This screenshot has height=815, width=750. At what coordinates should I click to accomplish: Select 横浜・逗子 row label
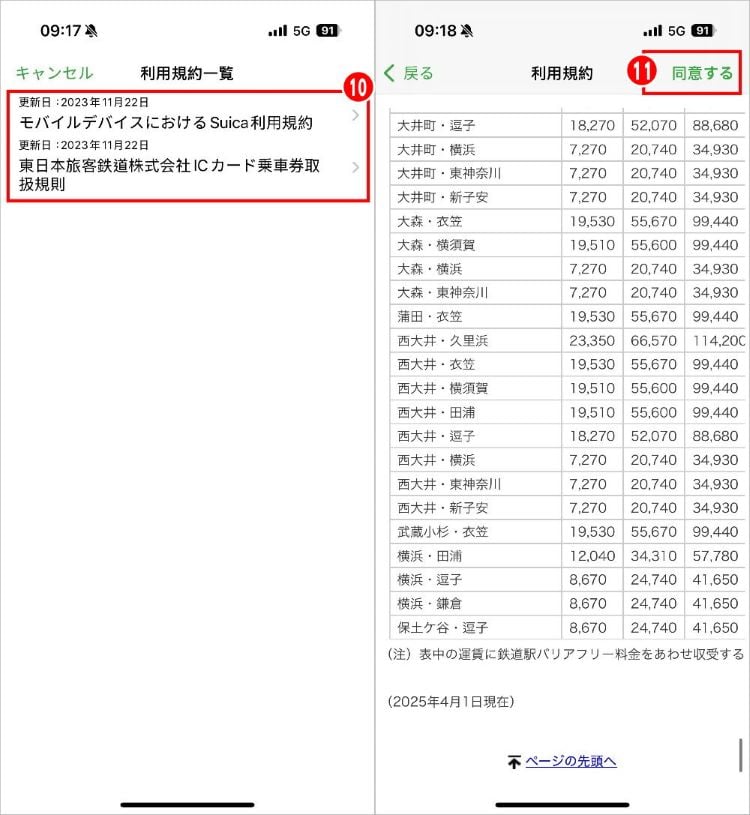click(x=429, y=580)
